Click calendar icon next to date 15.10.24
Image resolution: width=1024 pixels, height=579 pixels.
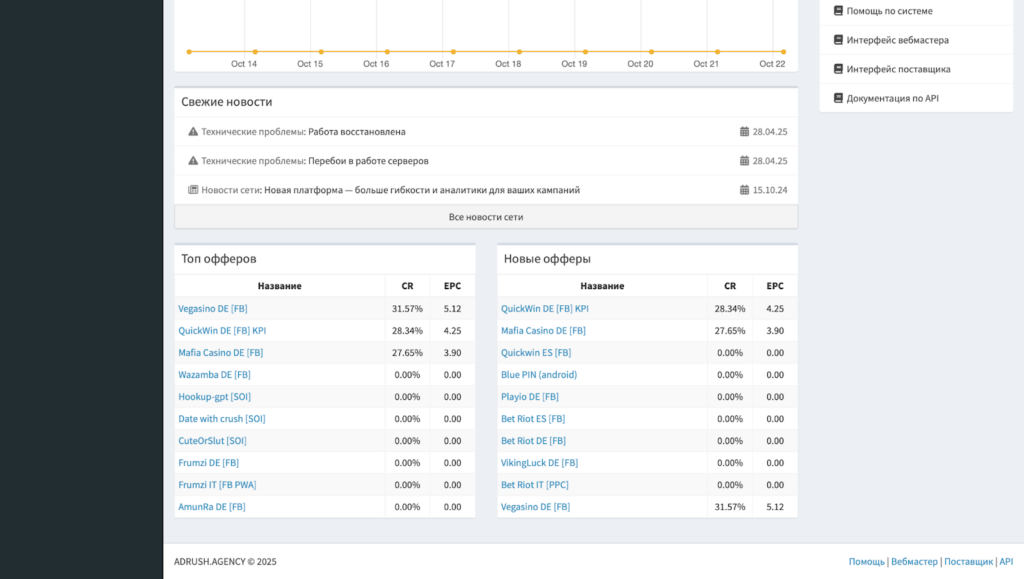tap(744, 190)
